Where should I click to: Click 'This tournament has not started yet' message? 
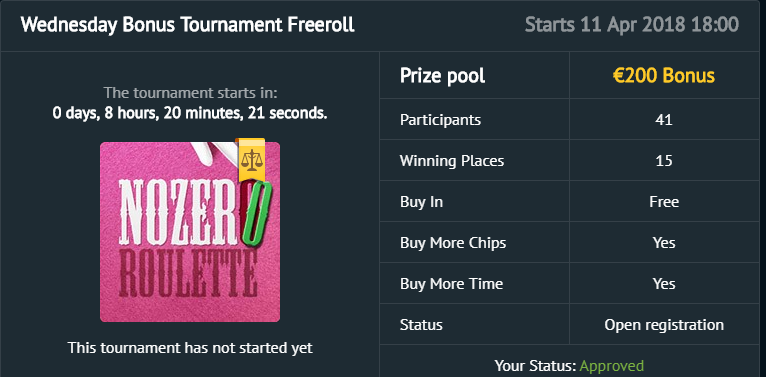(190, 348)
